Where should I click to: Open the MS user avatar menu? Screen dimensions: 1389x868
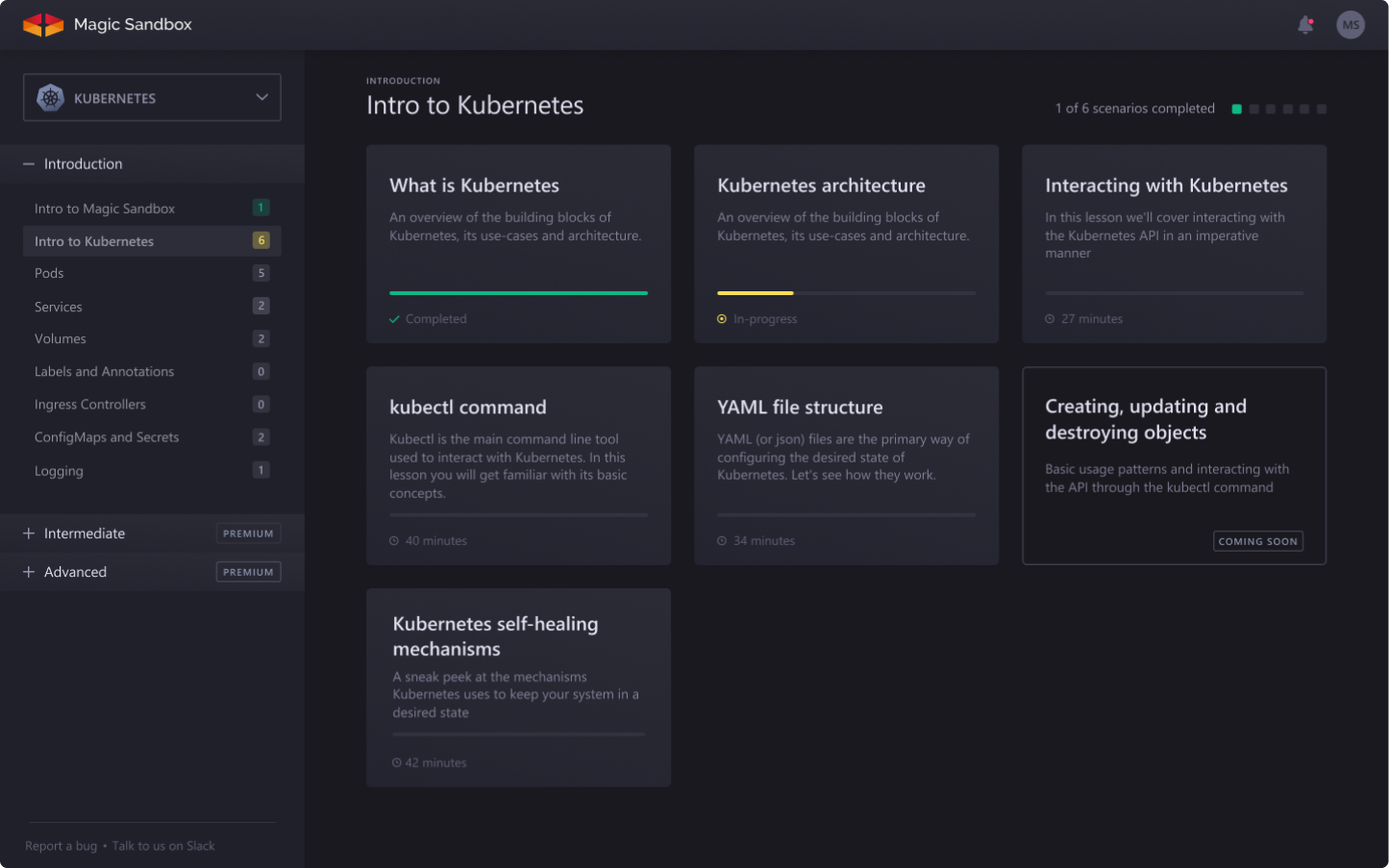click(1350, 25)
